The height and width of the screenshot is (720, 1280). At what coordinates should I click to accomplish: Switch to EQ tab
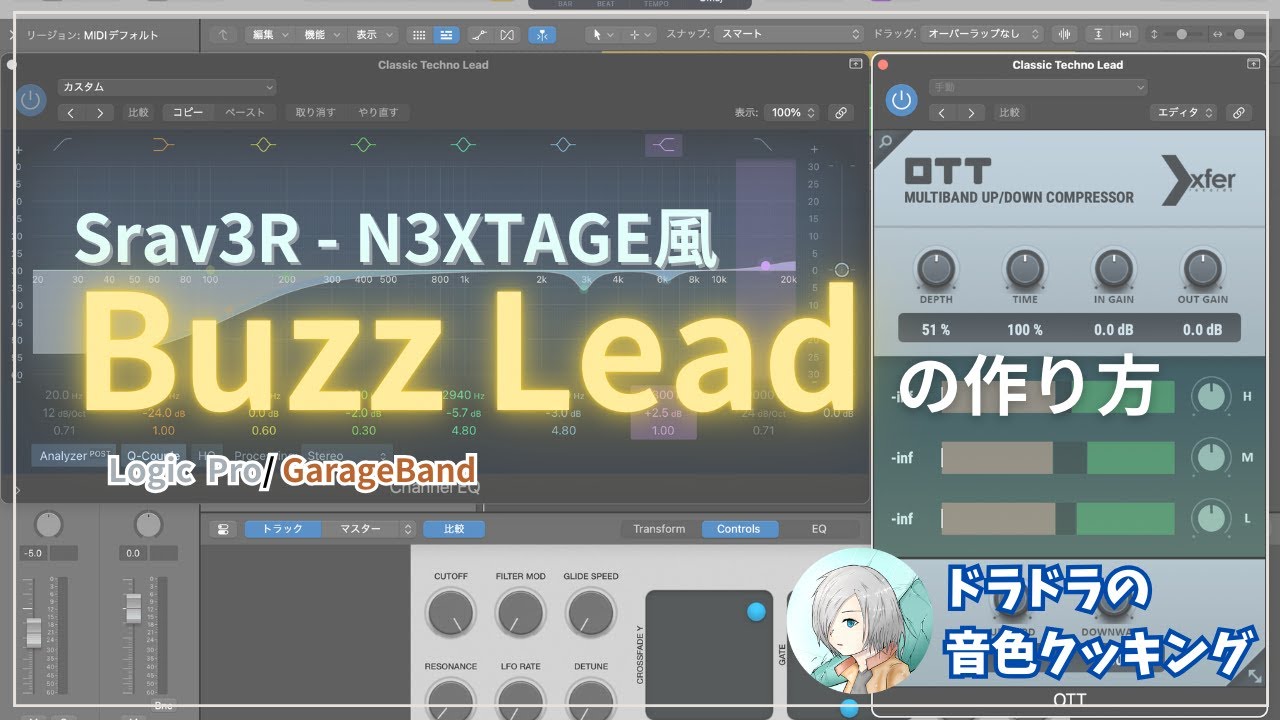(x=818, y=529)
